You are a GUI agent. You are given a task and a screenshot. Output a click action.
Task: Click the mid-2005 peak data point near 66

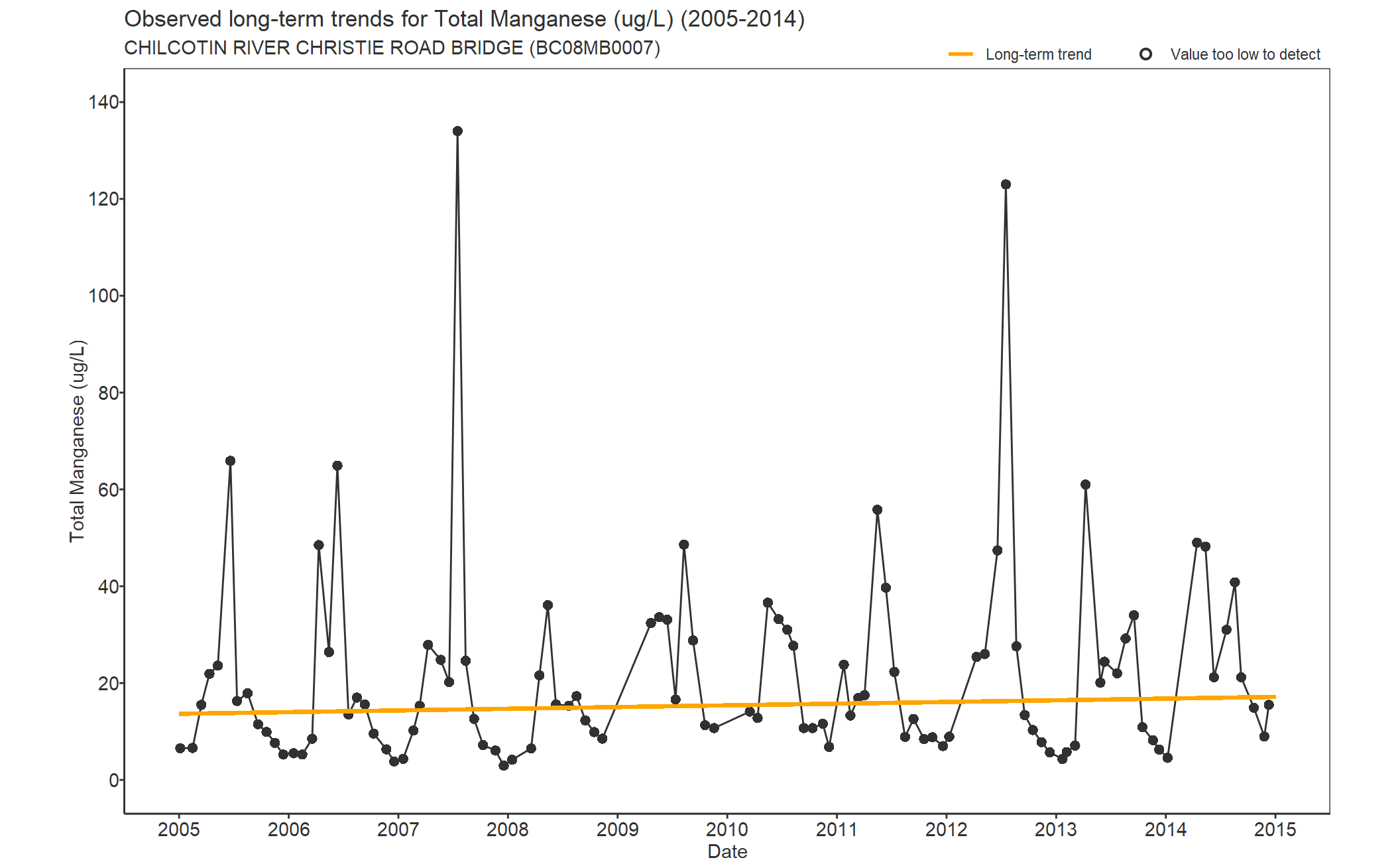[230, 461]
